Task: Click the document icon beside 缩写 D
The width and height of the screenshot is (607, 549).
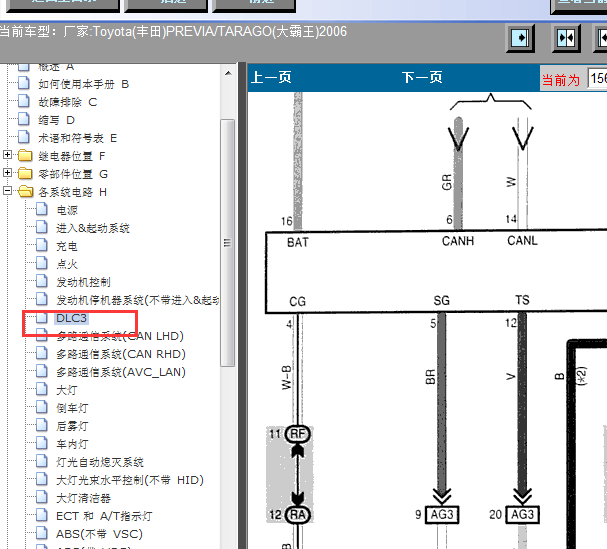Action: tap(24, 119)
